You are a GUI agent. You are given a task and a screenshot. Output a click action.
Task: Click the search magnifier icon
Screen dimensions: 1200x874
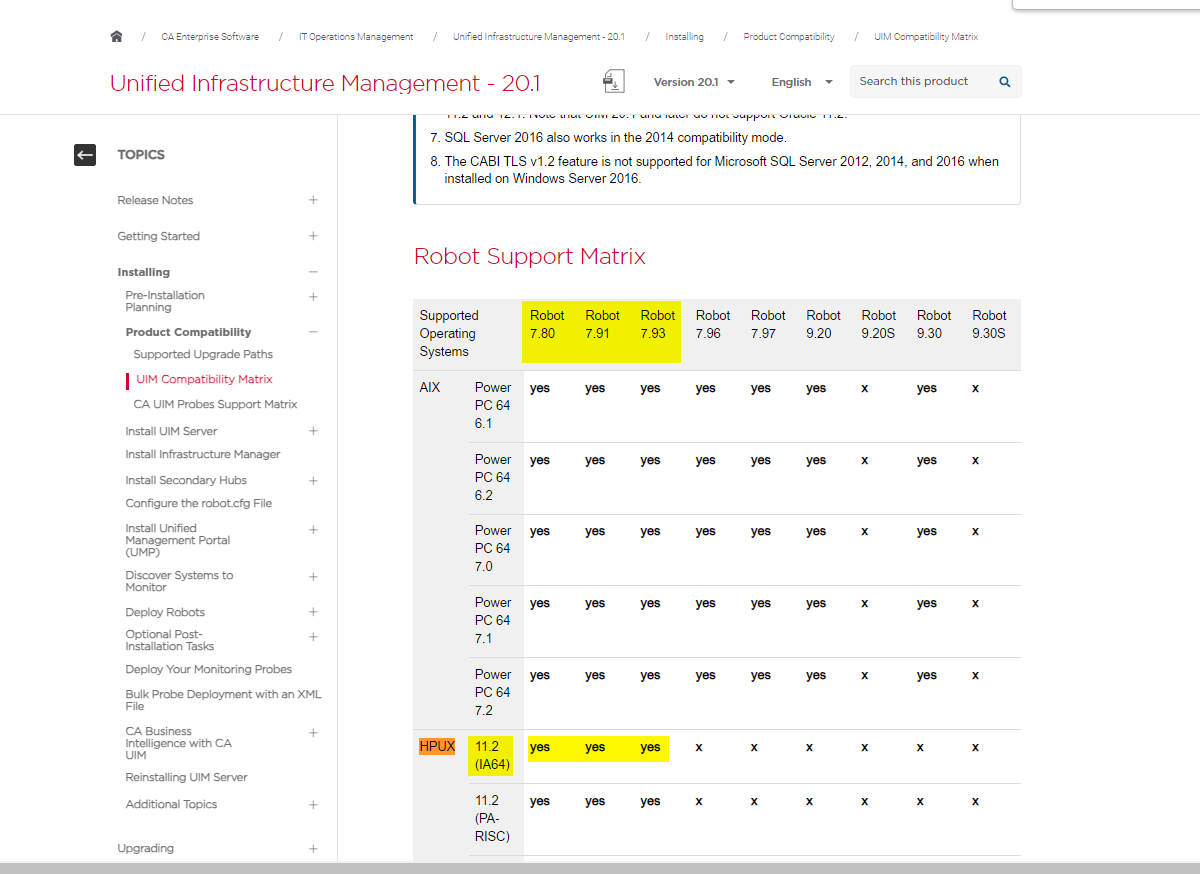[x=1004, y=82]
